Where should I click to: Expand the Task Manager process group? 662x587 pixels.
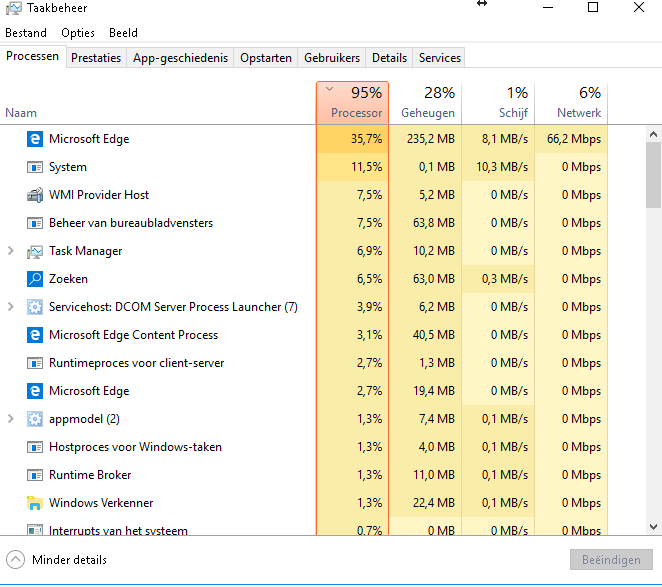(x=11, y=251)
